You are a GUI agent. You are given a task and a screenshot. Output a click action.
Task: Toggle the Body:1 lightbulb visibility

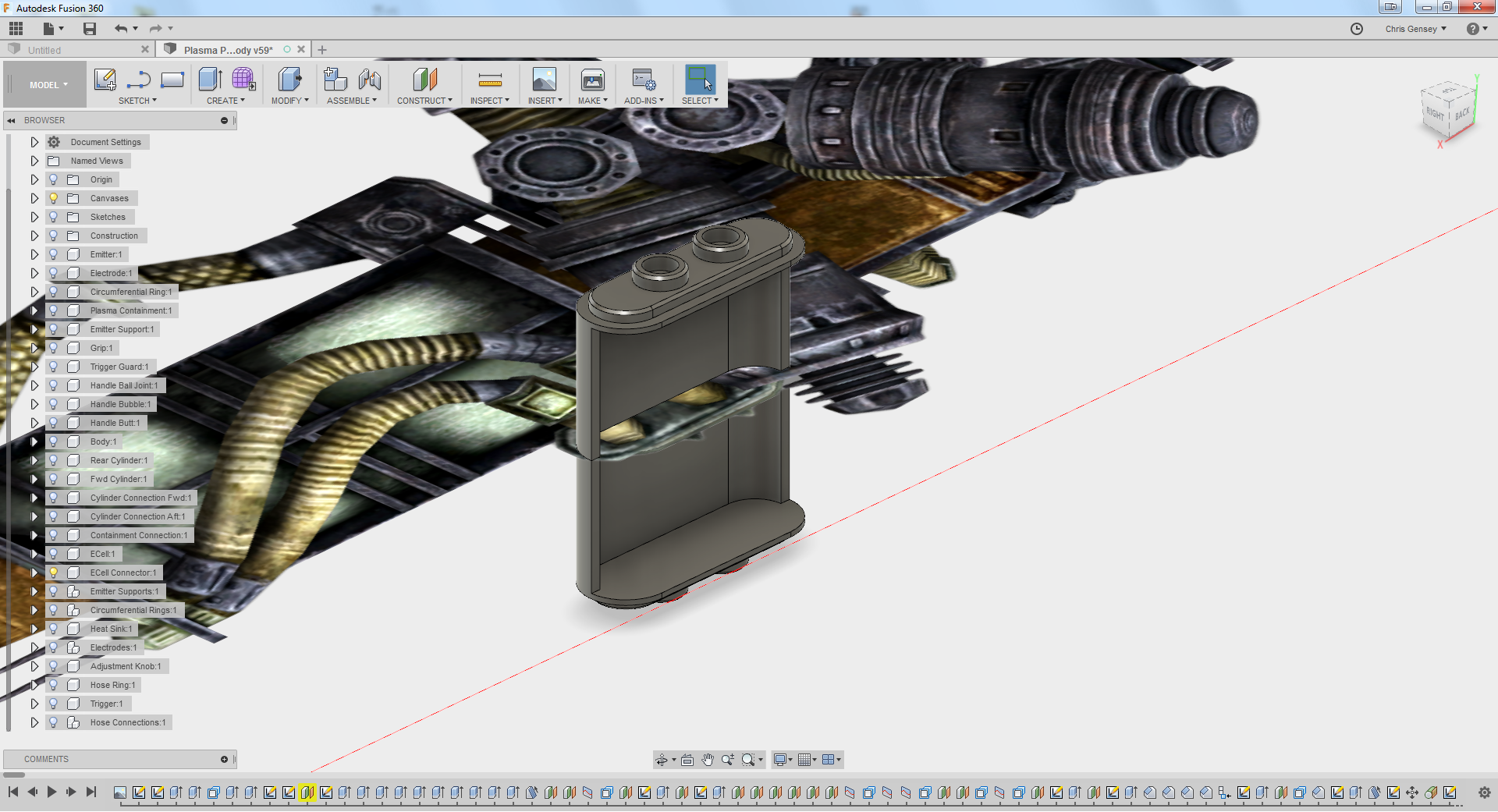point(54,441)
